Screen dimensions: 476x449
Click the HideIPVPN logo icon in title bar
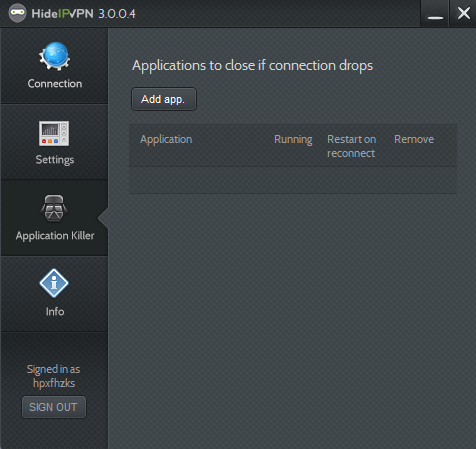click(17, 13)
